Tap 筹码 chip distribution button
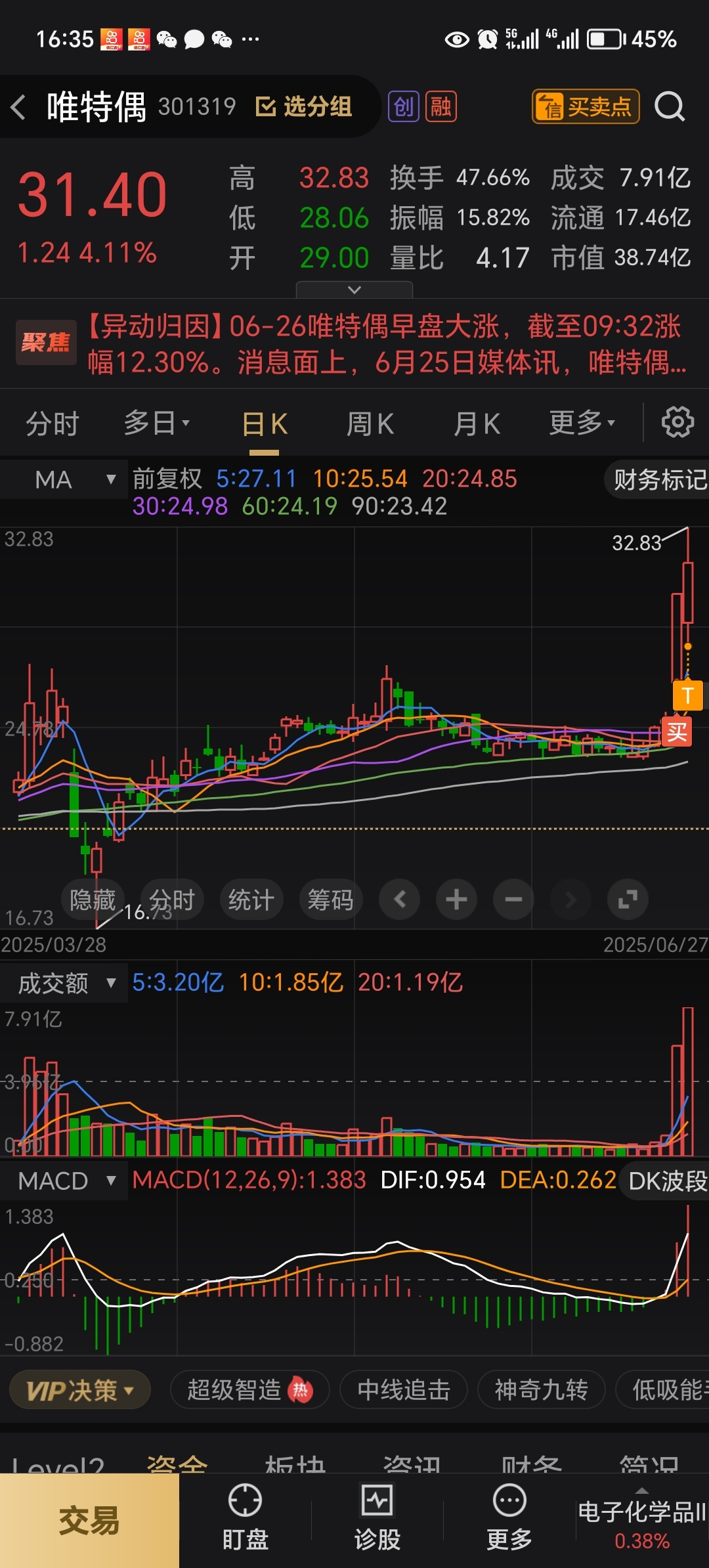The image size is (709, 1568). tap(331, 899)
